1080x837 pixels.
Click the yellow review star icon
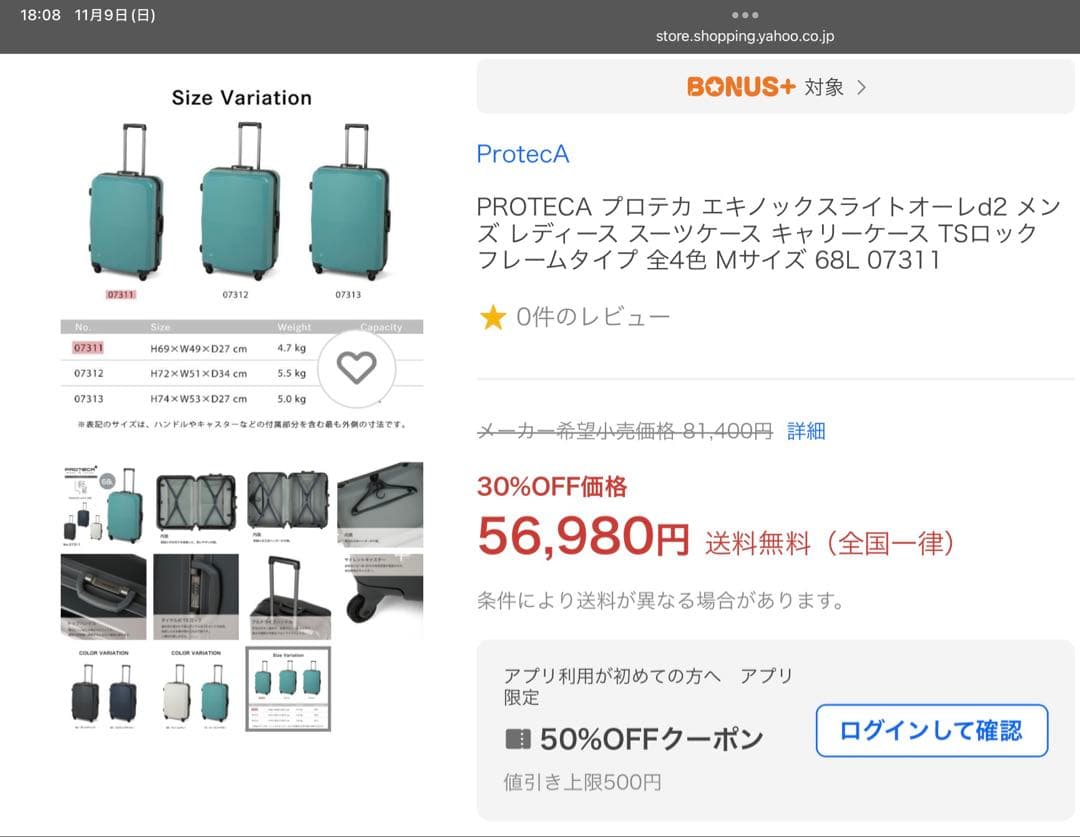[492, 318]
